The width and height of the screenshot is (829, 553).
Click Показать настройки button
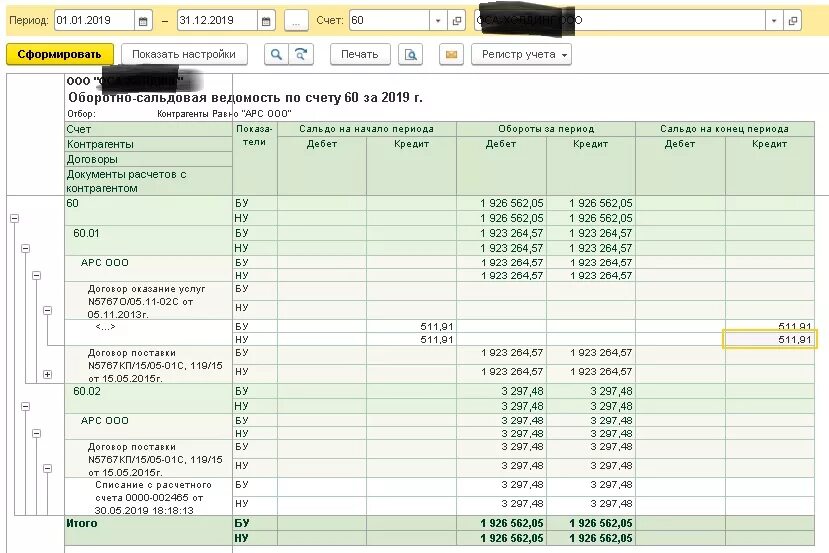coord(184,54)
